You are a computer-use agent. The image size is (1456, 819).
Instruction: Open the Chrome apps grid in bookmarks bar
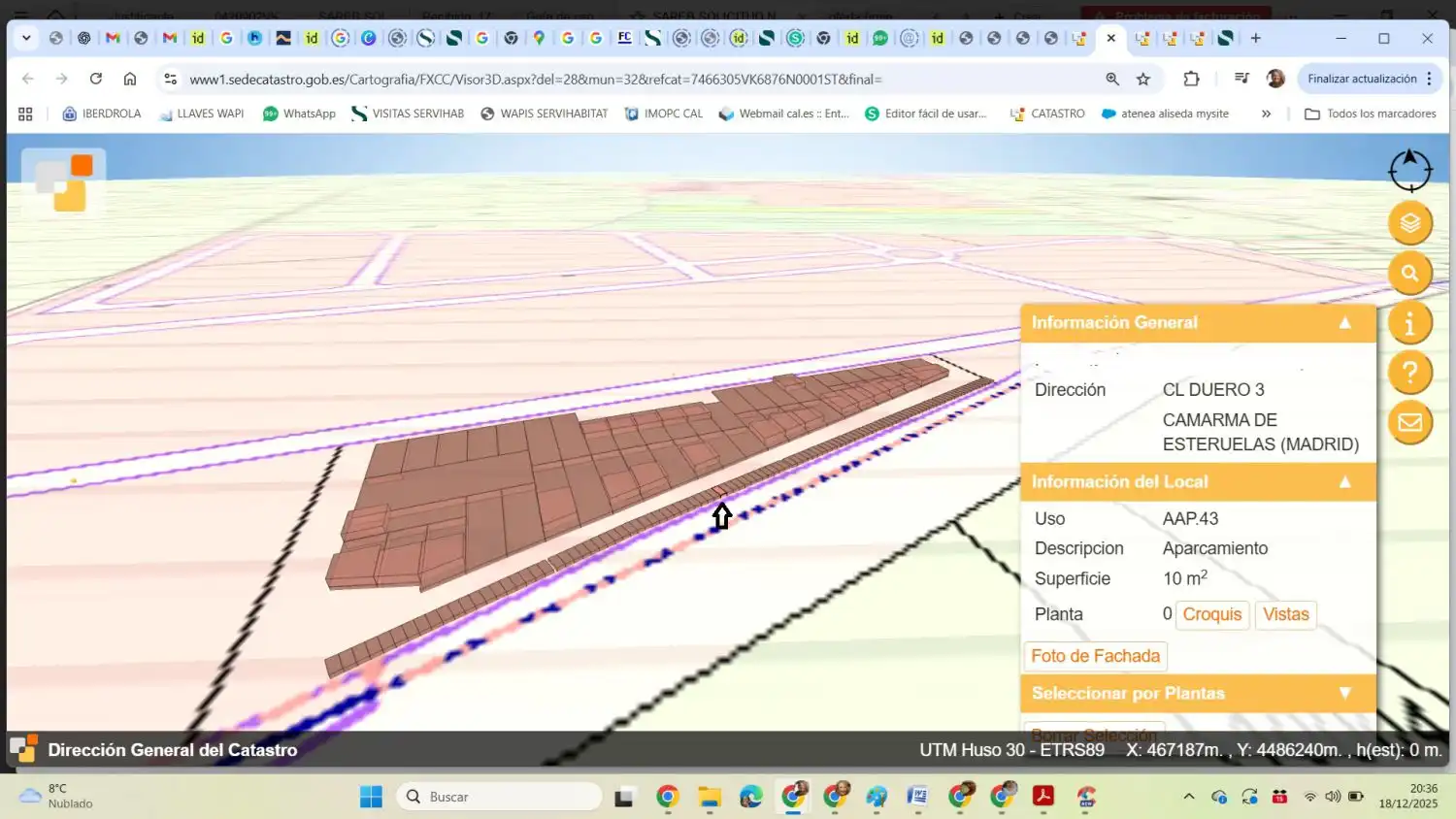25,114
